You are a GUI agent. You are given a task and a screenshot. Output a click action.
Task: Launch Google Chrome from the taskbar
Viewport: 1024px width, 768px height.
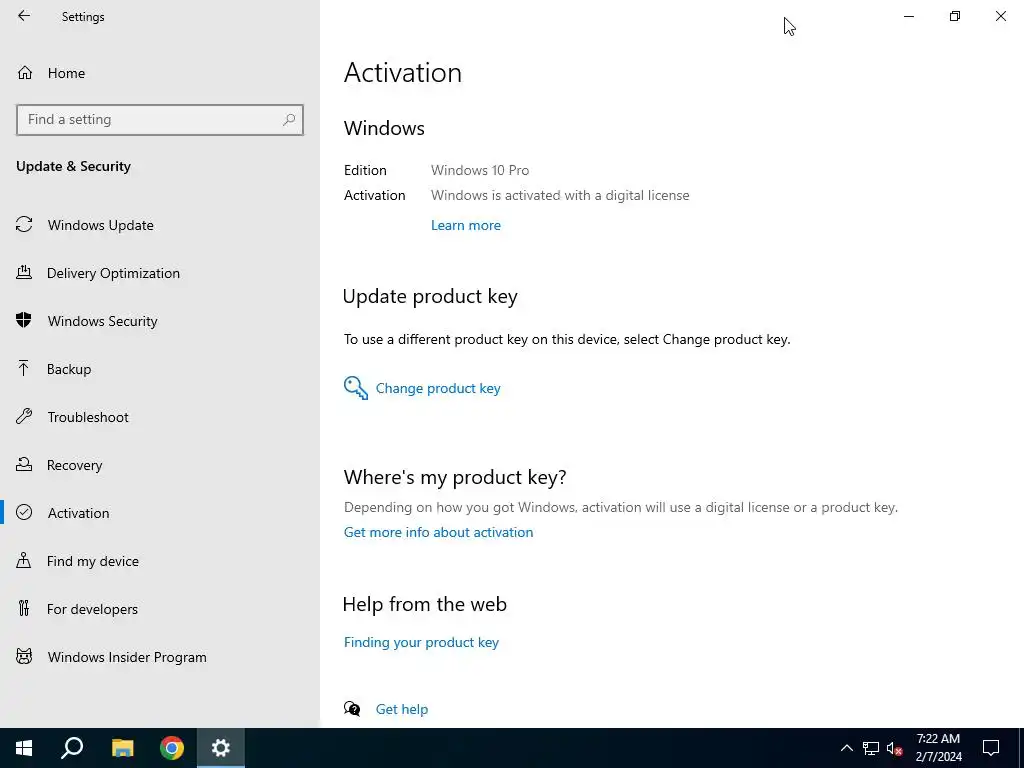pyautogui.click(x=172, y=748)
